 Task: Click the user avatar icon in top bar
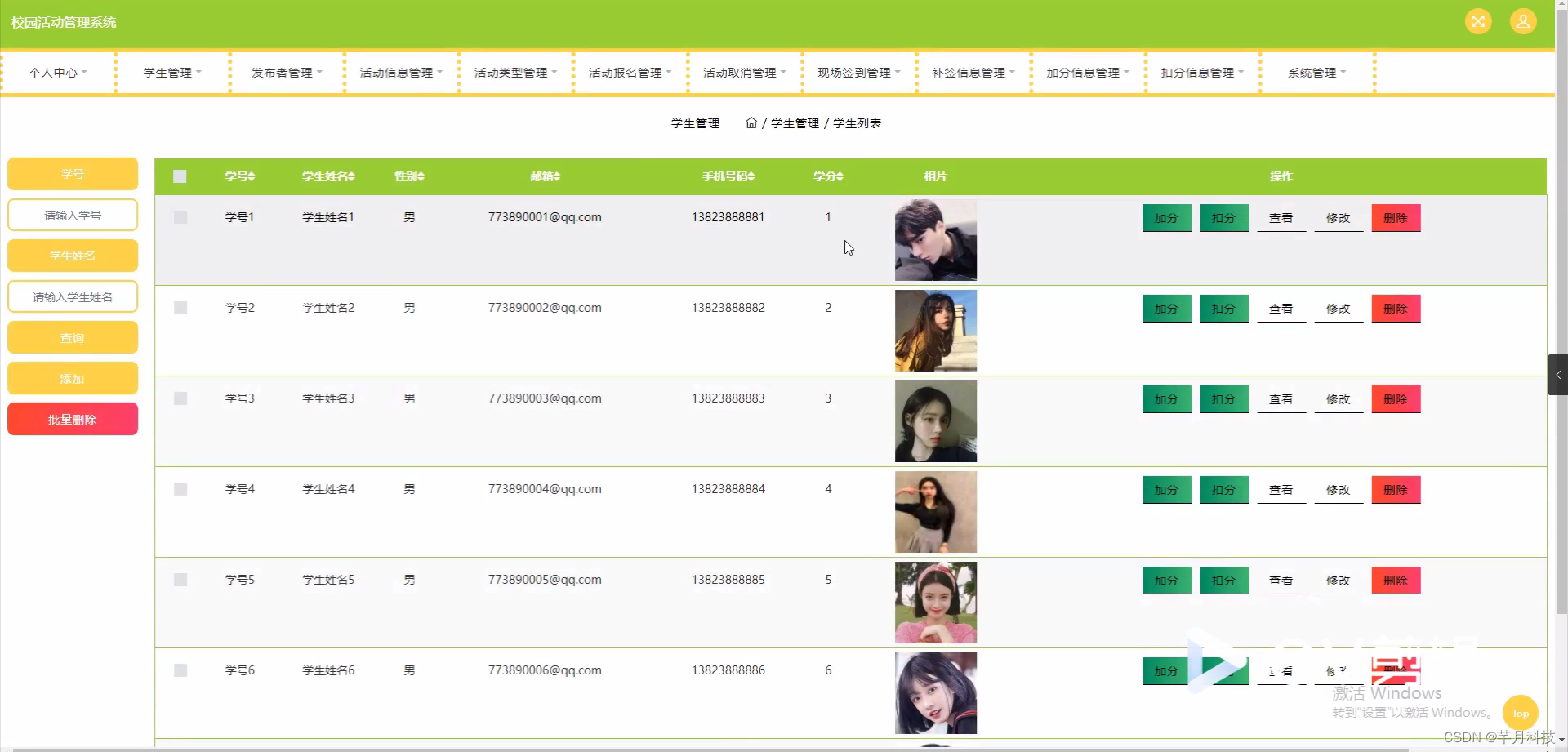click(1522, 21)
